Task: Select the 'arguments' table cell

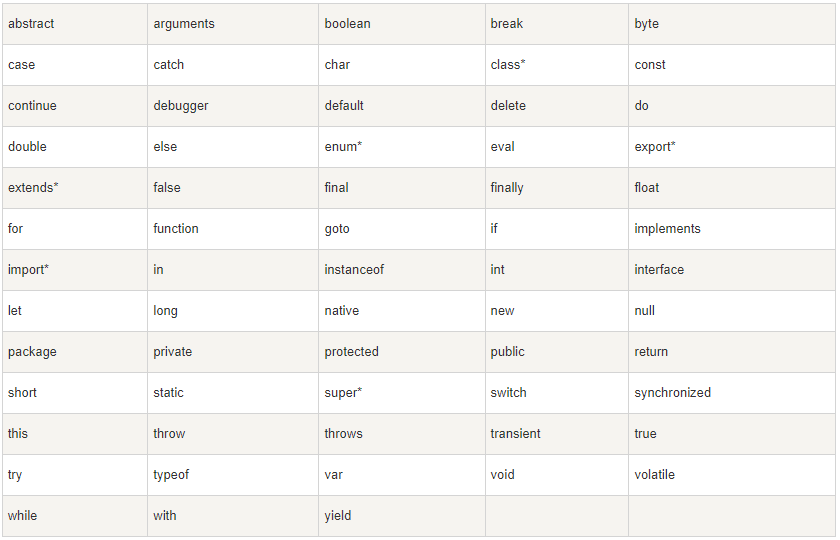Action: [x=184, y=24]
